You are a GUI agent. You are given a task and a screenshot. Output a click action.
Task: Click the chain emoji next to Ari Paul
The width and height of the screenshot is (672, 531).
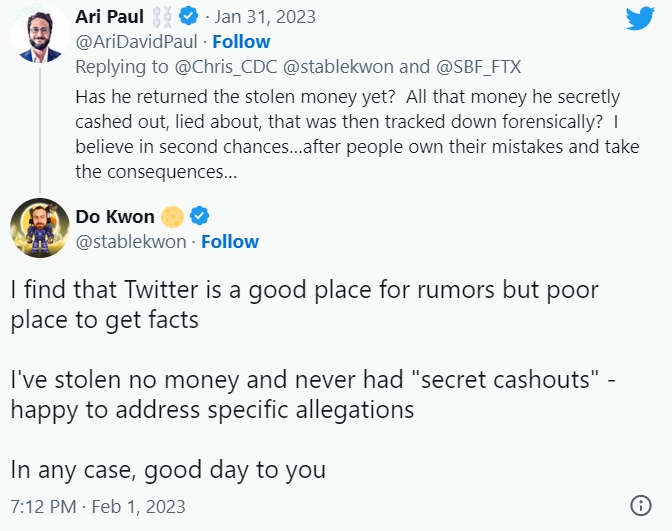click(x=162, y=17)
